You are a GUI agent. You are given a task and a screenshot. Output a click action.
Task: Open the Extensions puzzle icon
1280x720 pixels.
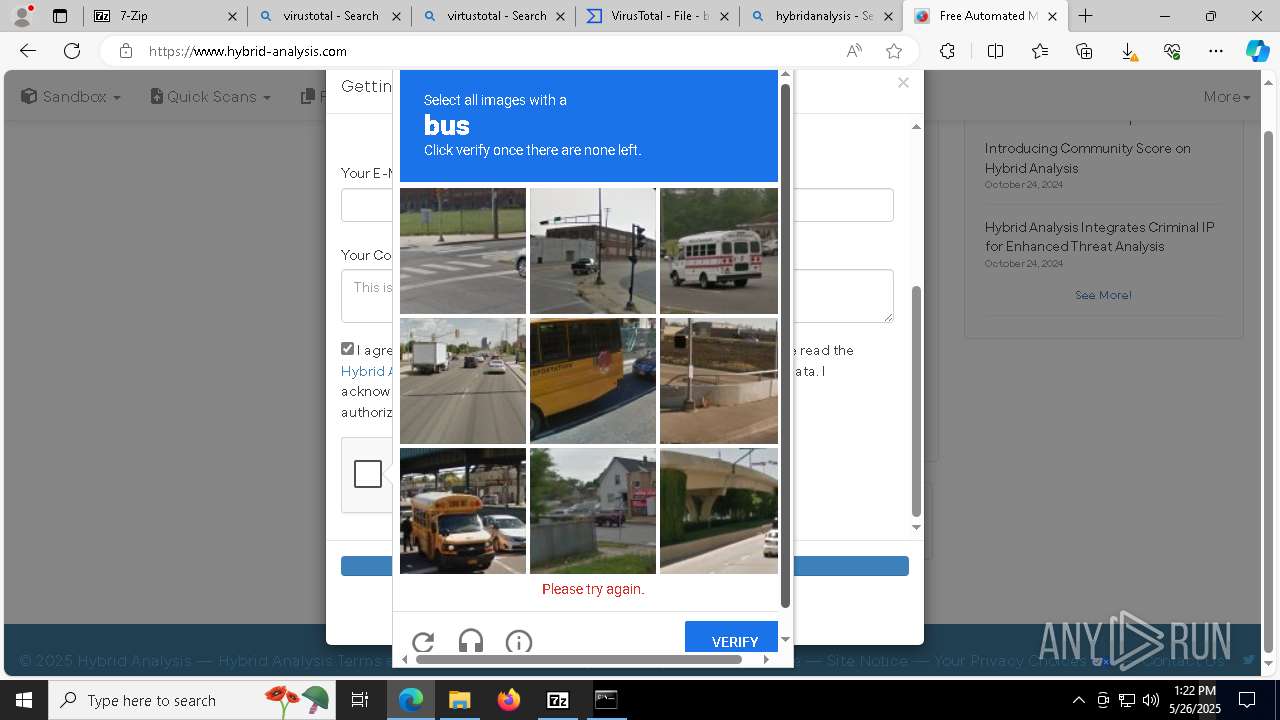[947, 51]
